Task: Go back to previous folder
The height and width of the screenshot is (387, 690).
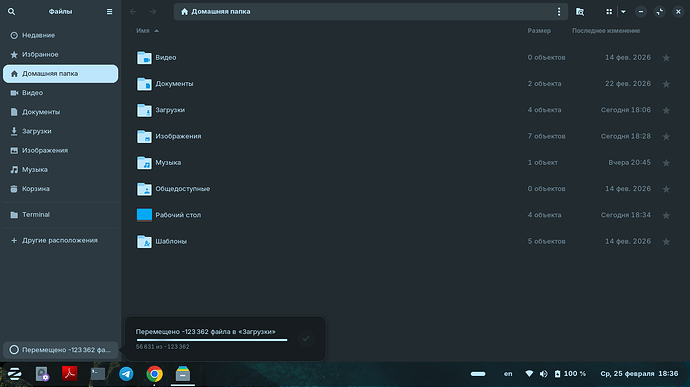Action: pos(133,12)
